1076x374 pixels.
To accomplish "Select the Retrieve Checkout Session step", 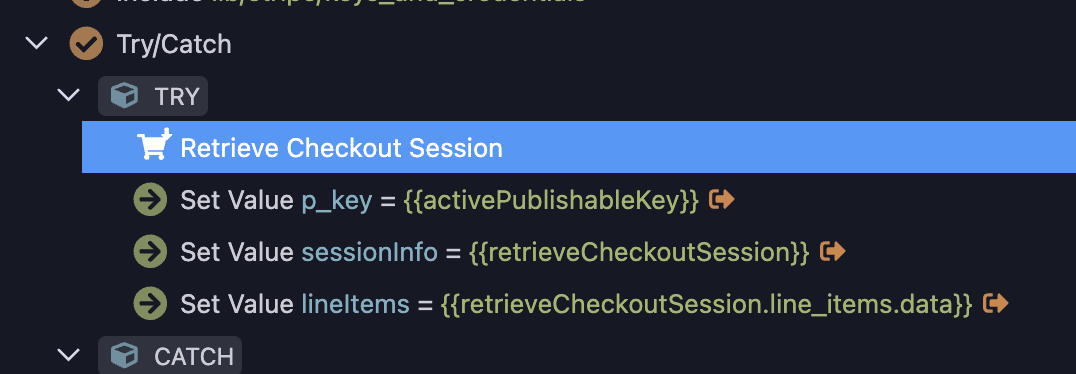I will (579, 147).
